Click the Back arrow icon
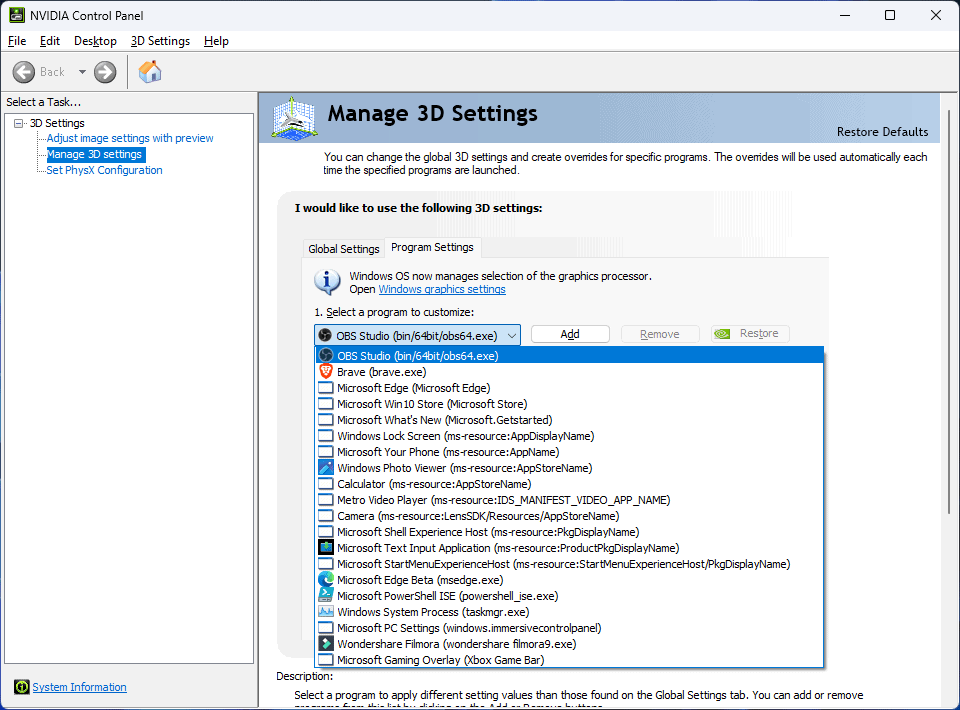This screenshot has height=710, width=960. (x=26, y=72)
